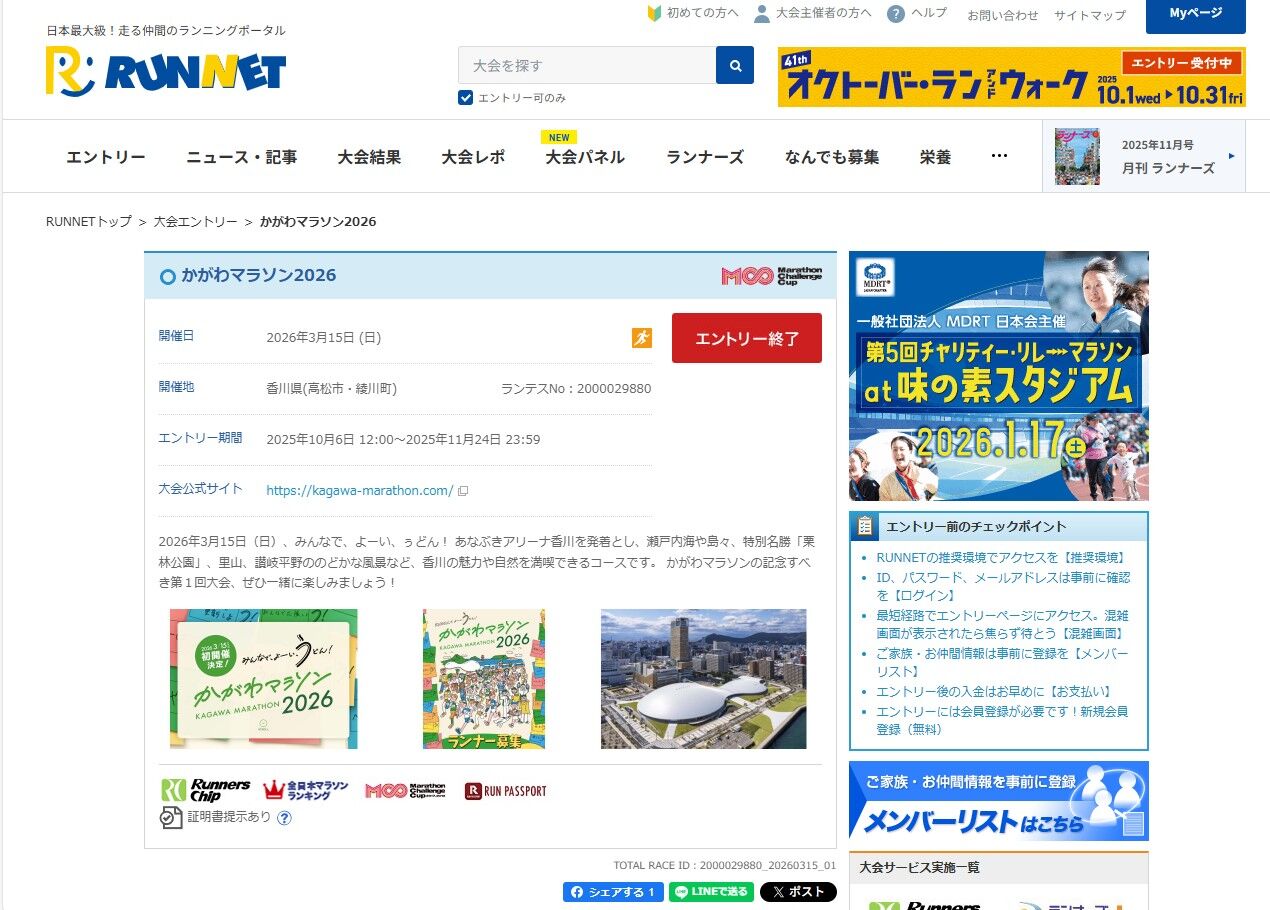Click the blue Myページ button
Viewport: 1270px width, 910px height.
click(1195, 15)
